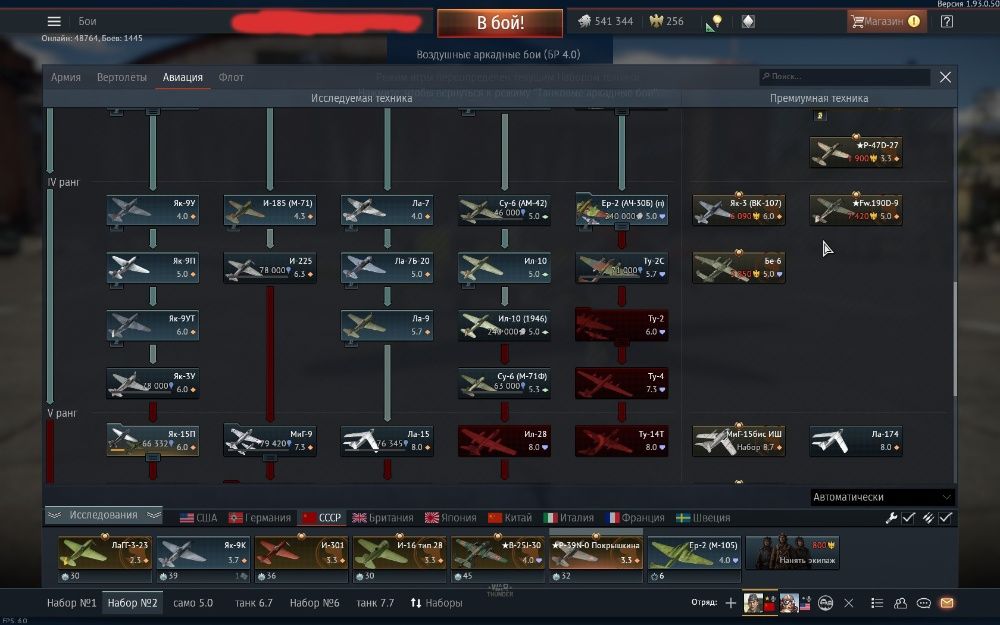Open the contacts friends icon
This screenshot has height=625, width=1000.
[x=901, y=603]
